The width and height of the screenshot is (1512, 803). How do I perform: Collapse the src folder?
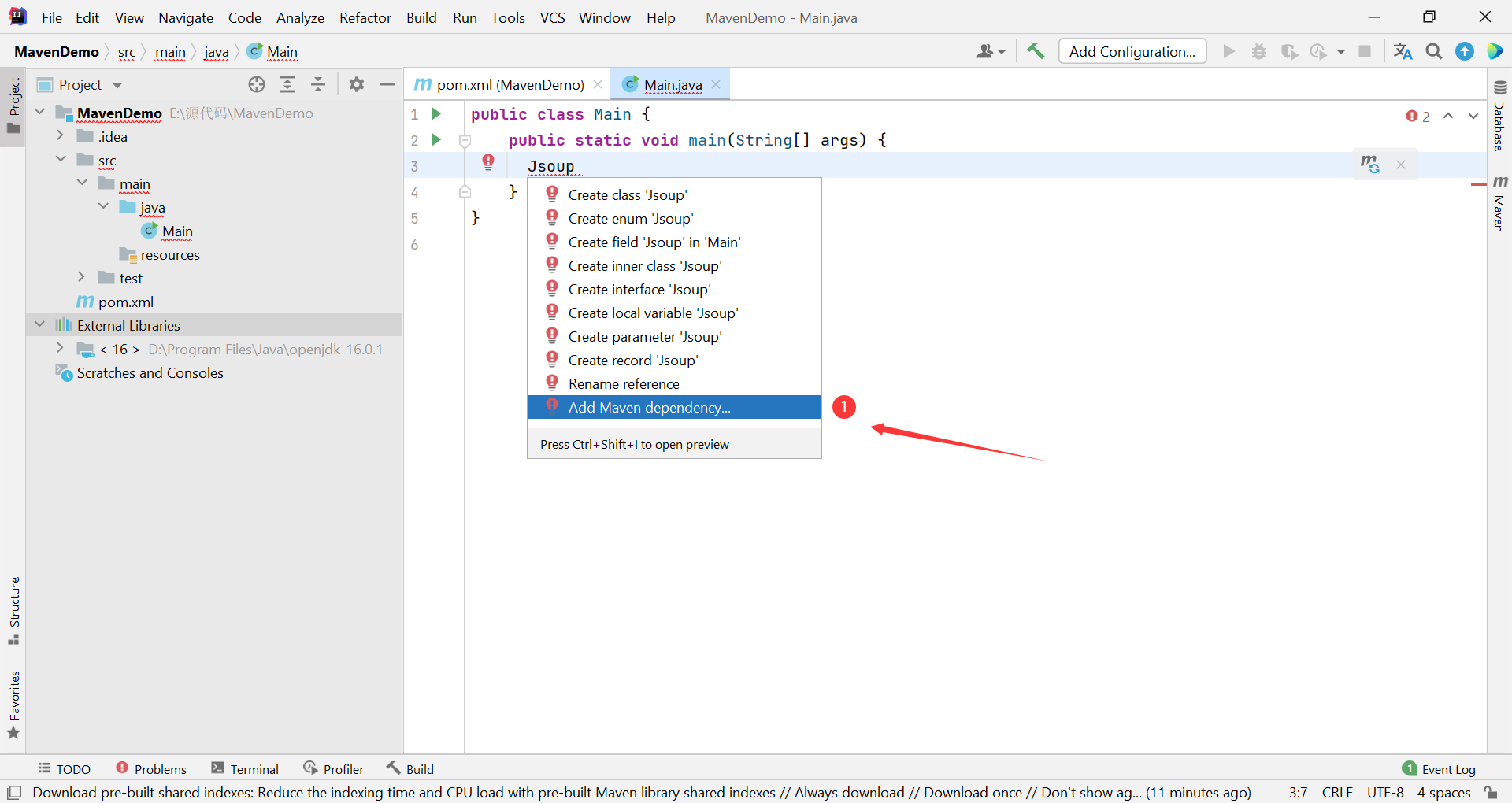[60, 159]
